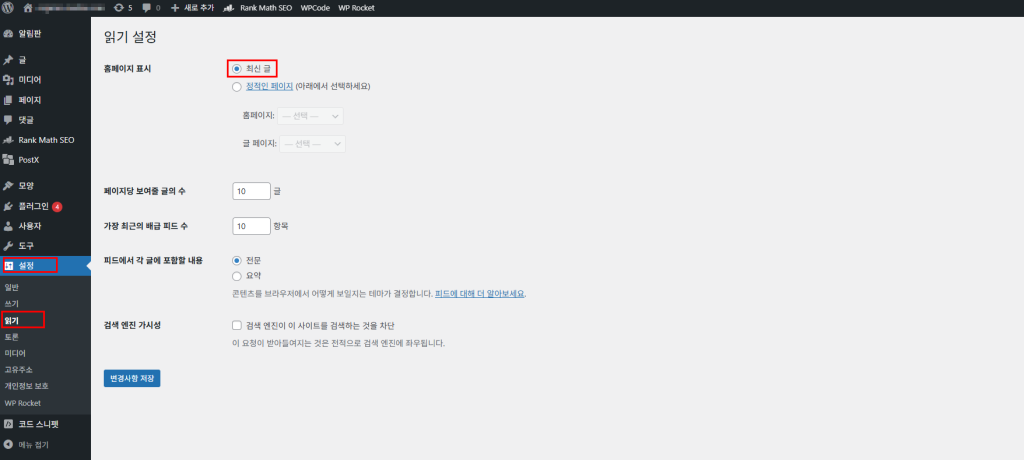This screenshot has height=460, width=1024.
Task: Open the 사용자 person icon
Action: pos(8,226)
